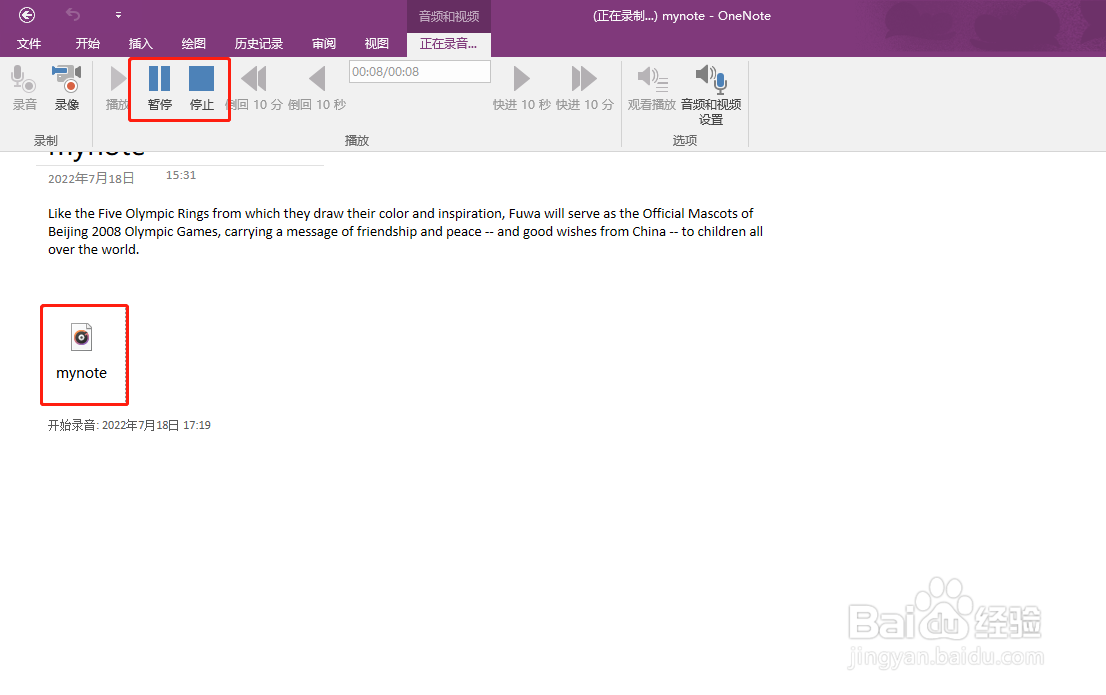Switch to the 视图 ribbon tab
This screenshot has height=695, width=1106.
pyautogui.click(x=377, y=44)
